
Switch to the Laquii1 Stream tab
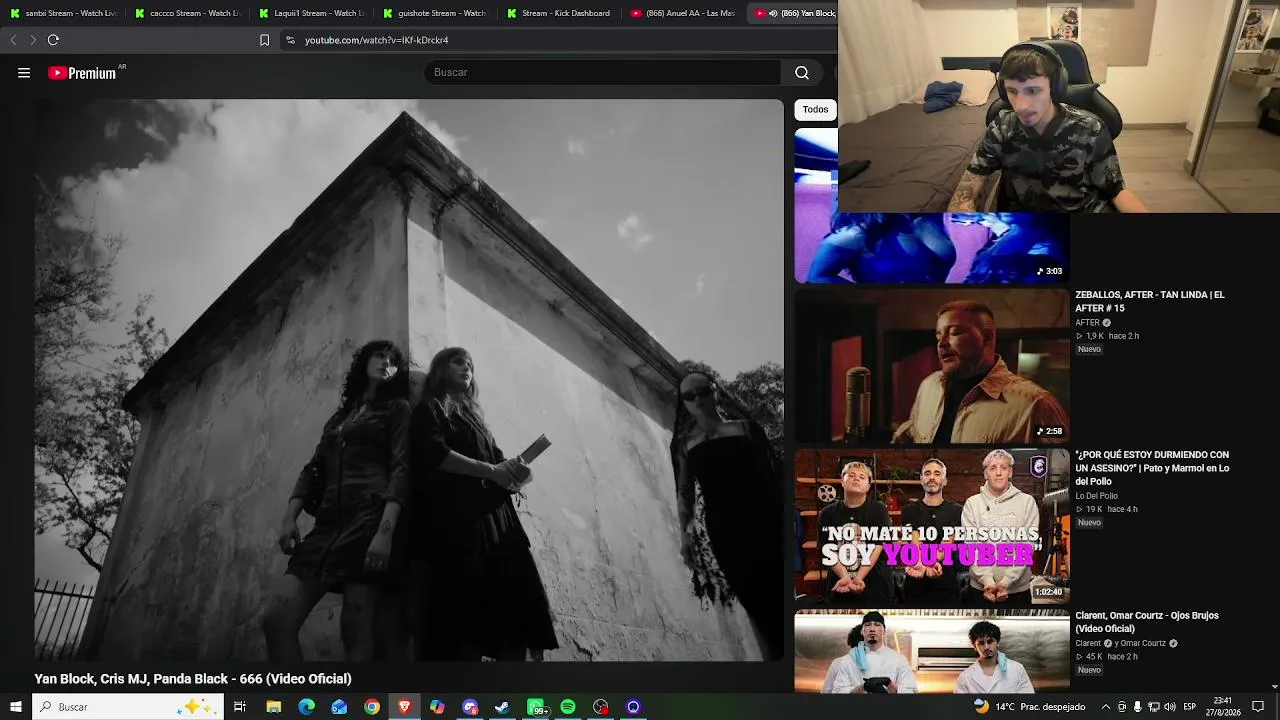point(311,13)
